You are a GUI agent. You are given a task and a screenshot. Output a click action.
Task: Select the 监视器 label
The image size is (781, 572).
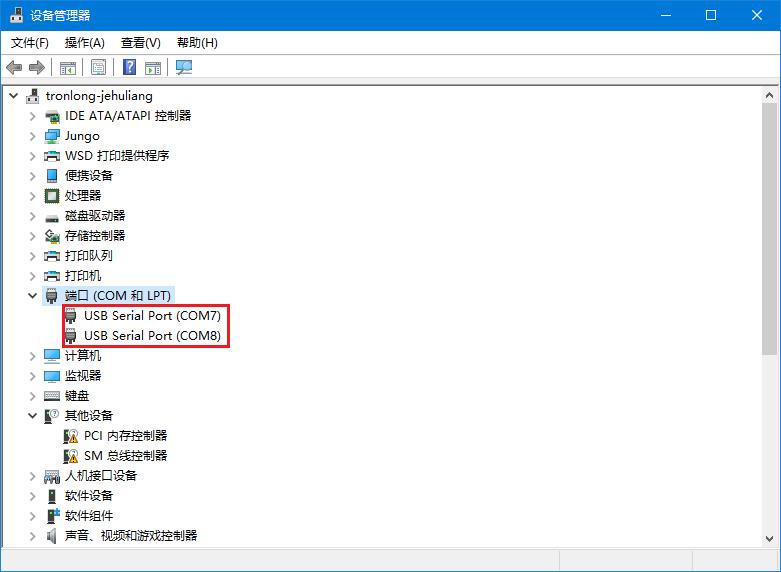click(83, 376)
